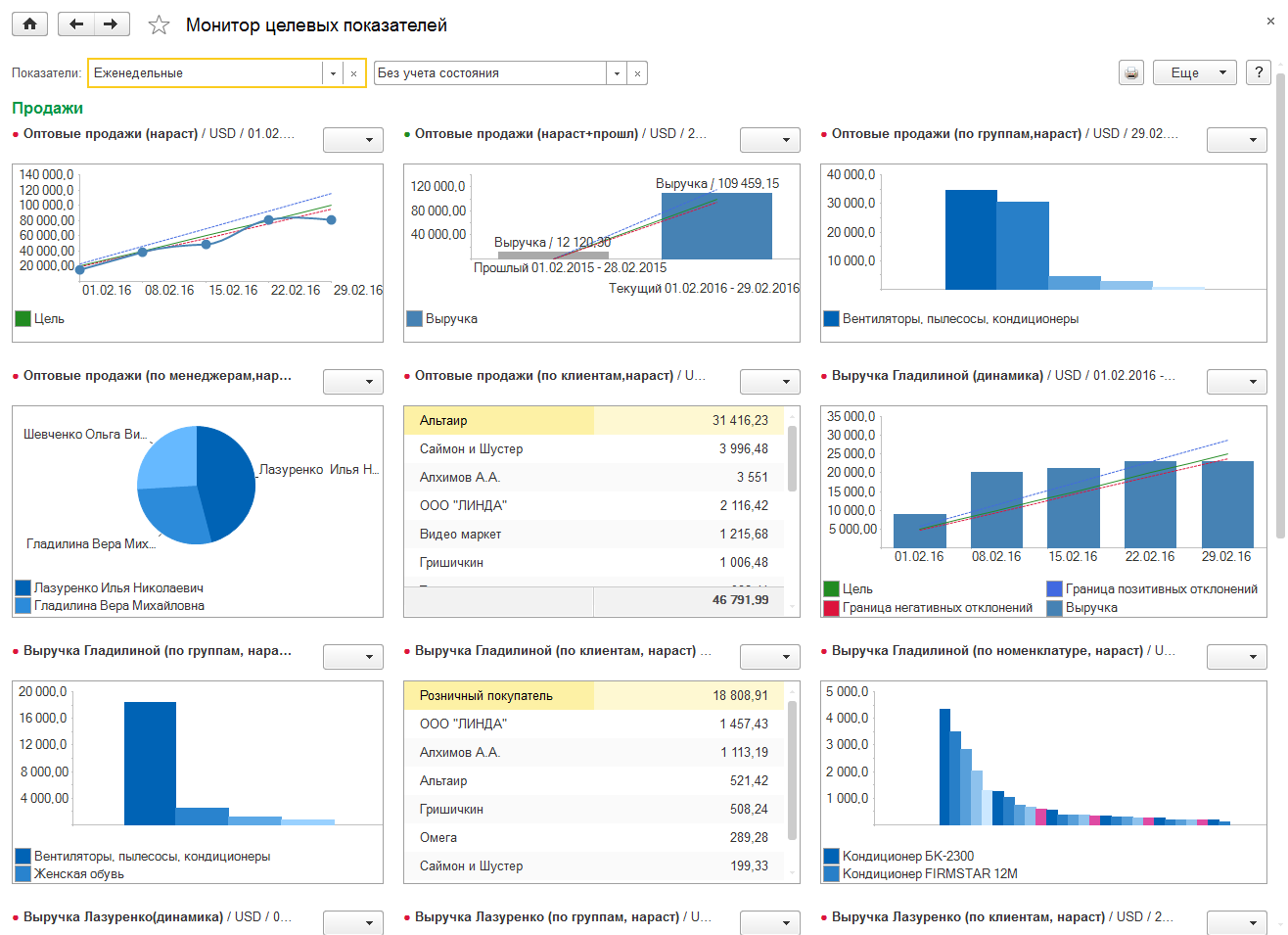The height and width of the screenshot is (935, 1288).
Task: Select Гришичкин row with 1 006,48
Action: pos(594,562)
